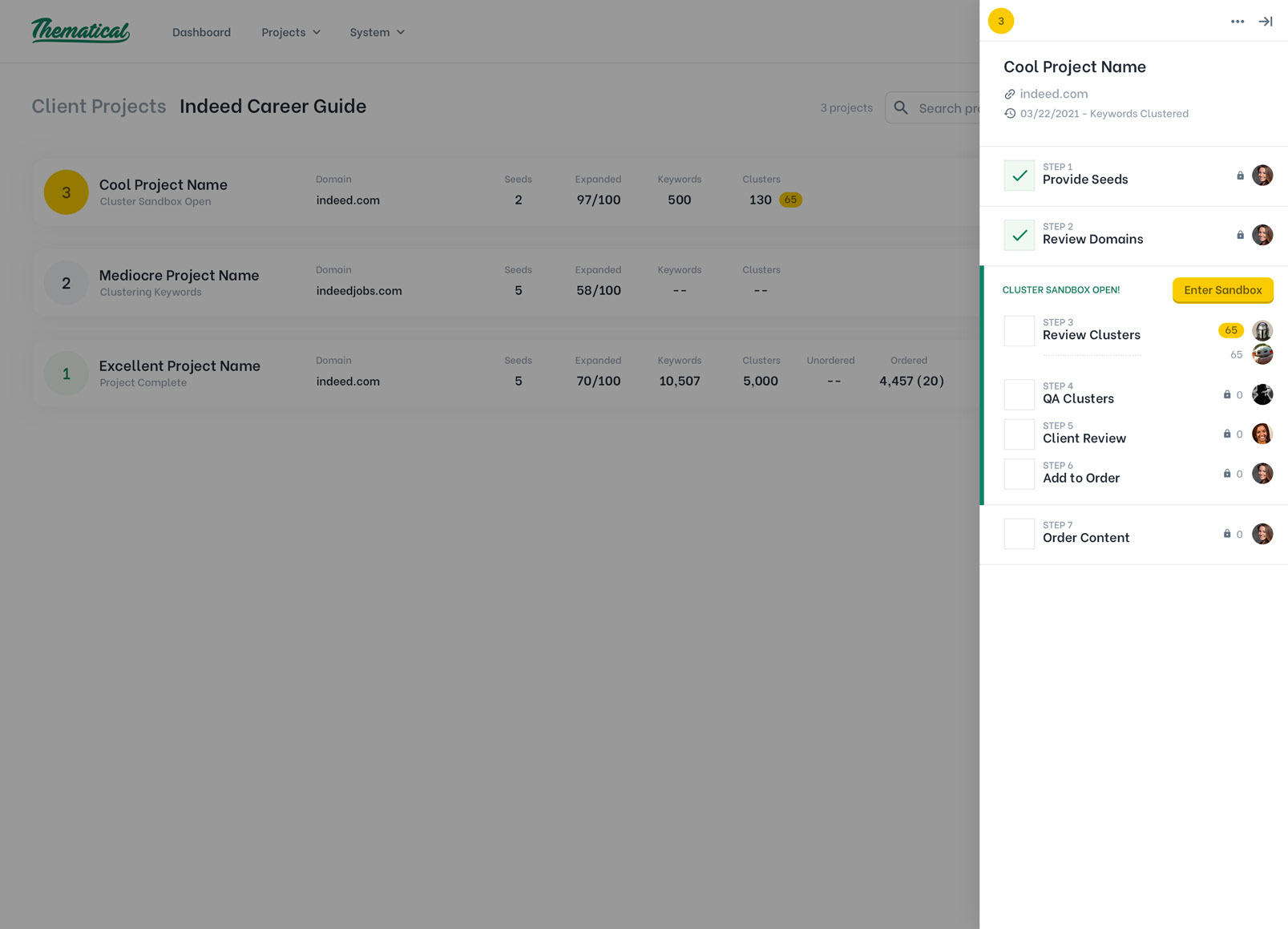Click the history clock icon by 03/22/2021
The image size is (1288, 929).
pyautogui.click(x=1010, y=114)
